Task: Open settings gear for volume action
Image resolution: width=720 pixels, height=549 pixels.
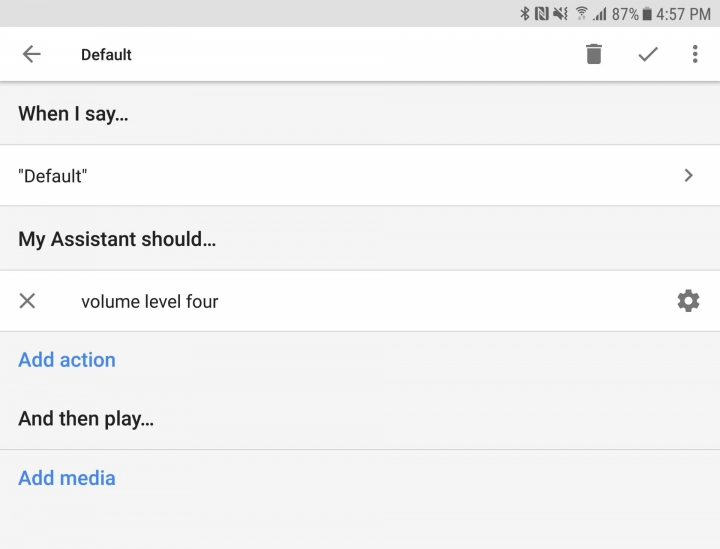Action: [x=688, y=301]
